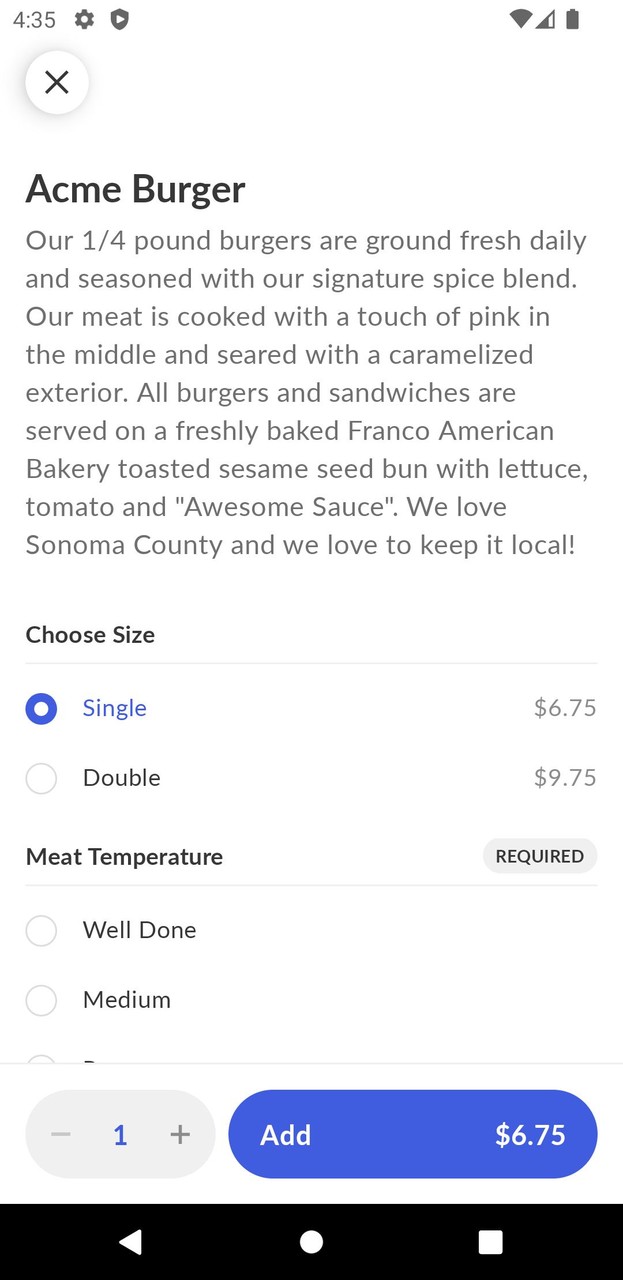Tap the battery icon in the status bar
This screenshot has width=623, height=1280.
coord(572,19)
